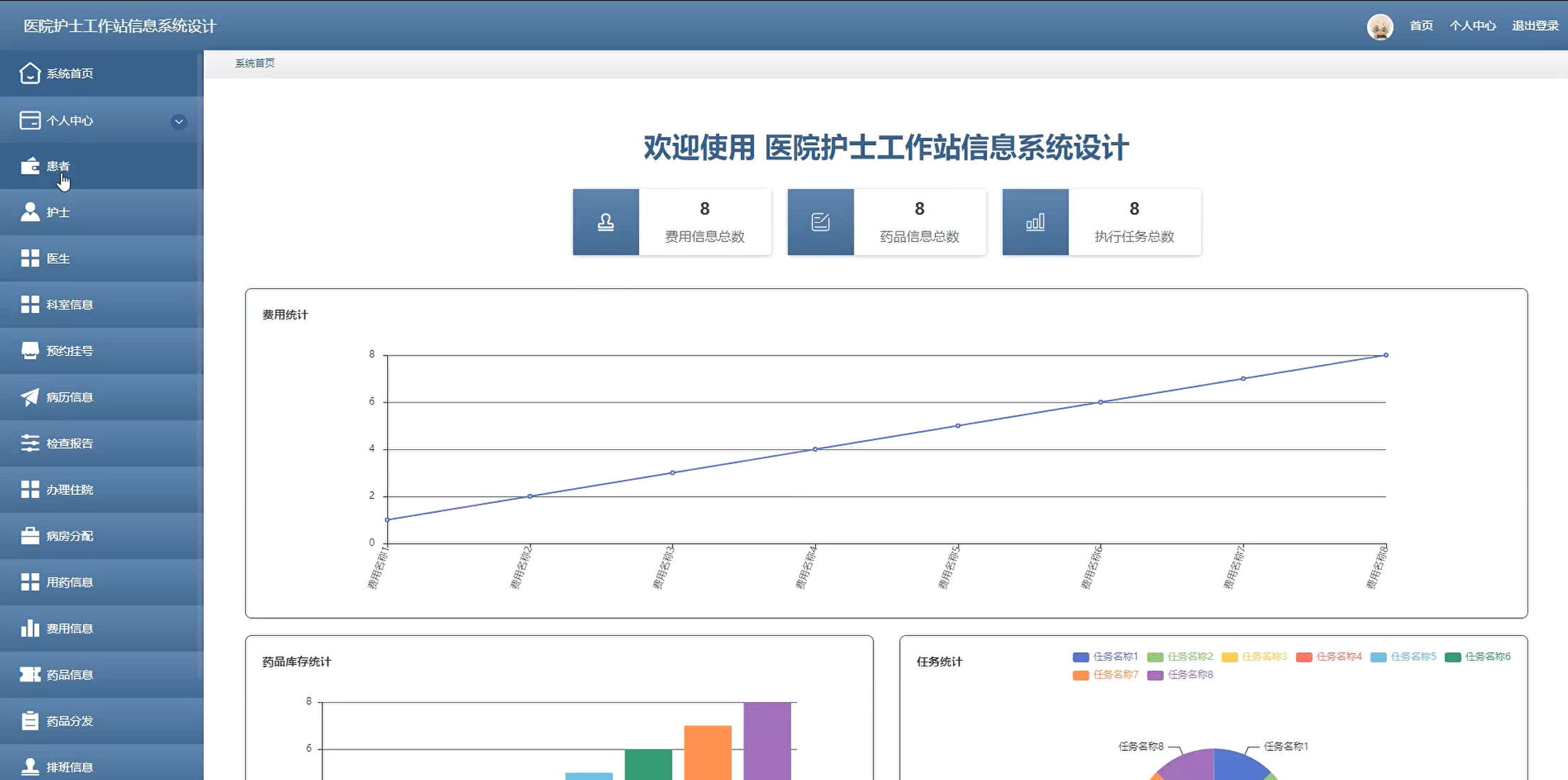Open the 患者 menu item
1568x780 pixels.
coord(102,166)
